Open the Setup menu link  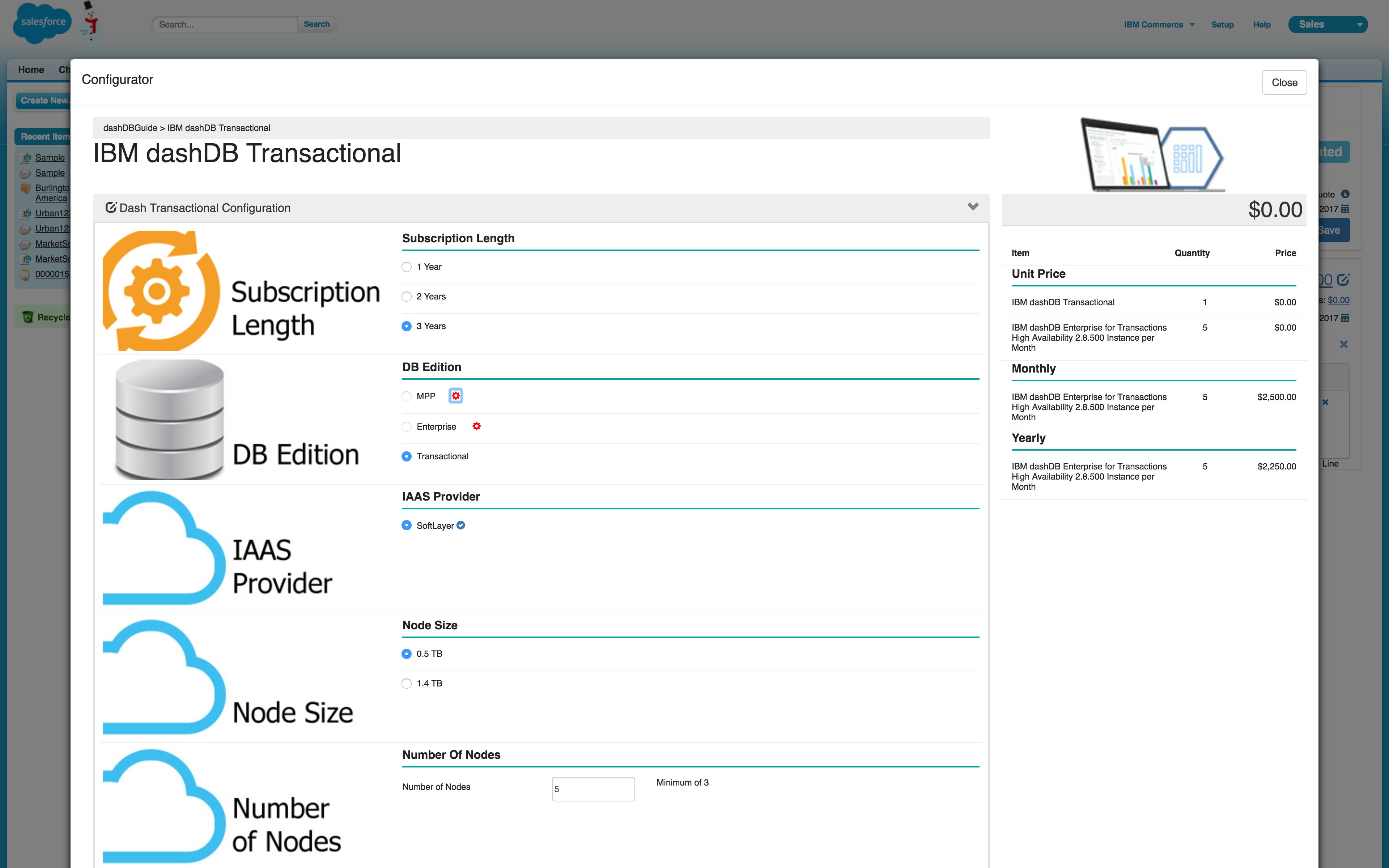[1223, 25]
